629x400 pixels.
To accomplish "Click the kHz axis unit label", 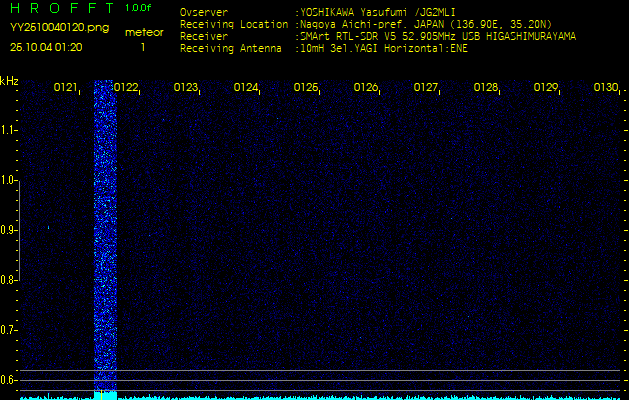I will pyautogui.click(x=9, y=81).
